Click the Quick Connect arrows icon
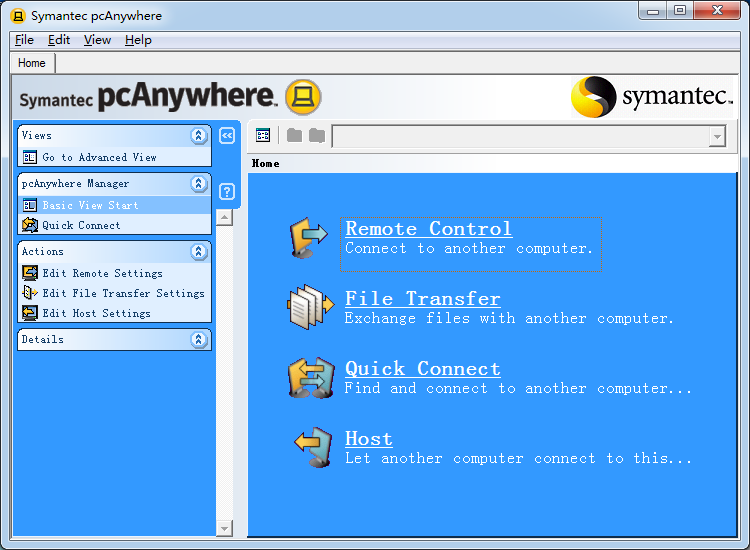Screen dimensions: 750x550 pos(309,378)
